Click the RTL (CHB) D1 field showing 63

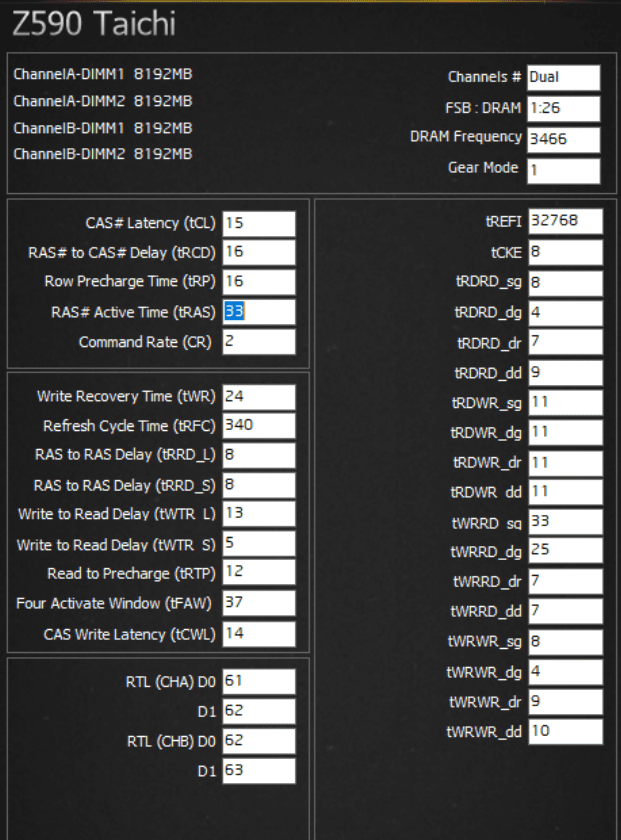259,771
